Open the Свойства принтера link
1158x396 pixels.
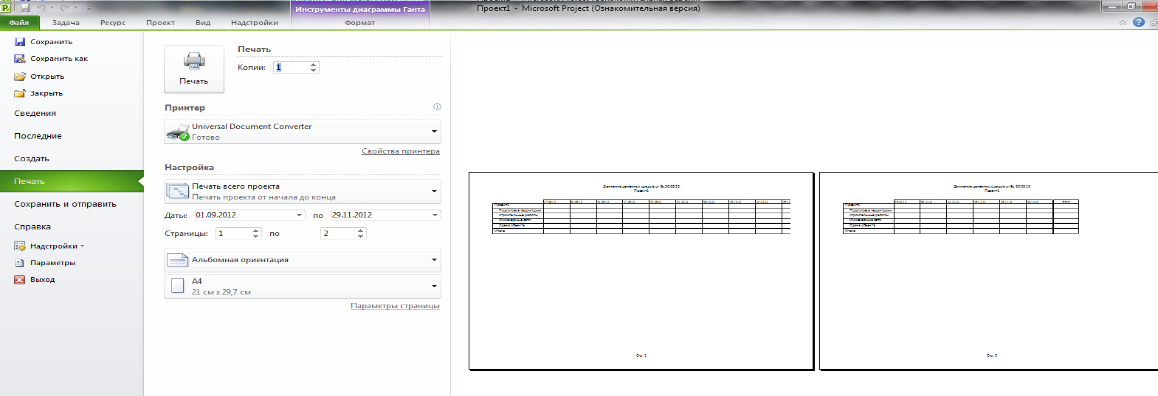click(400, 151)
